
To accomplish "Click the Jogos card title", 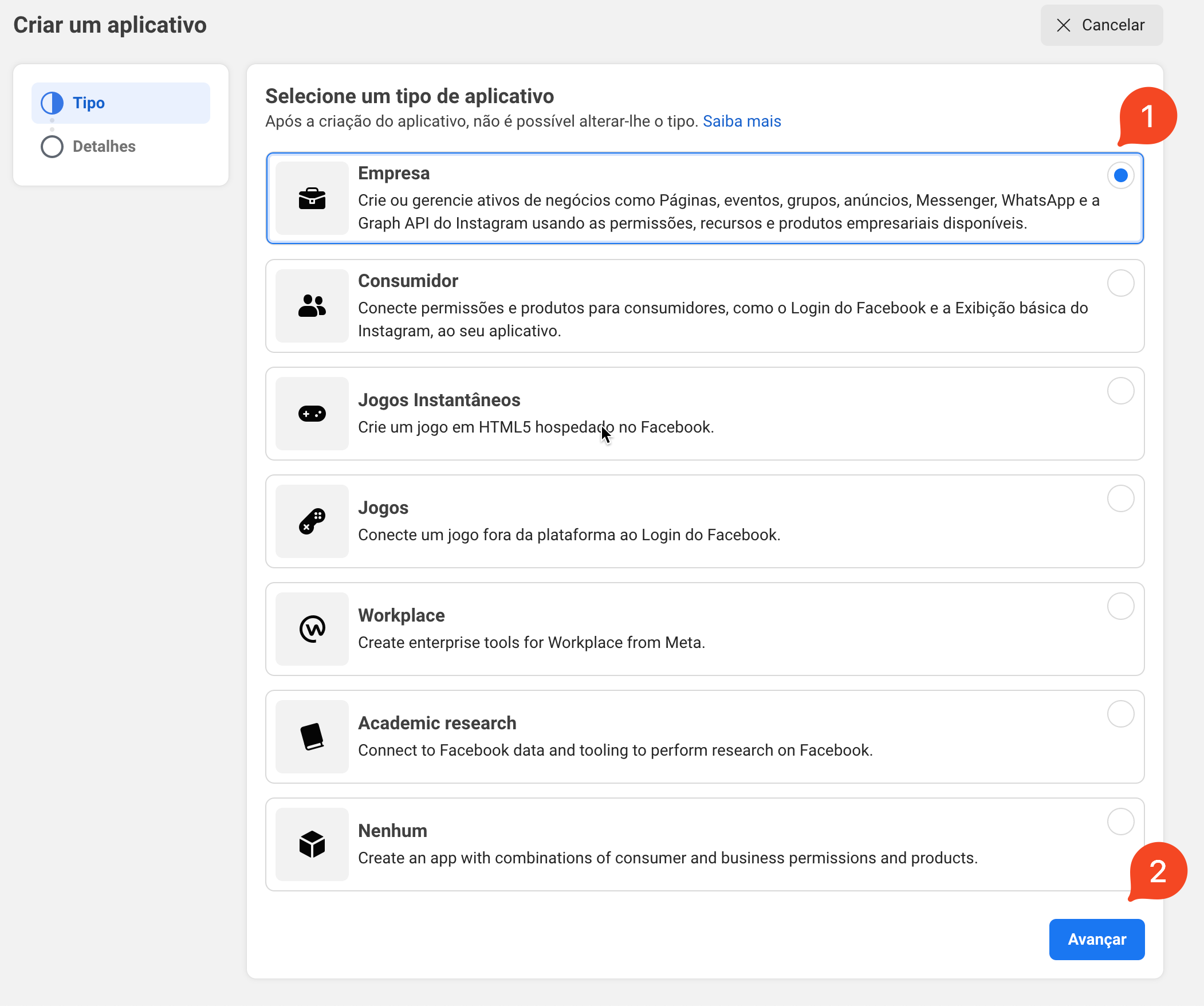I will point(383,508).
